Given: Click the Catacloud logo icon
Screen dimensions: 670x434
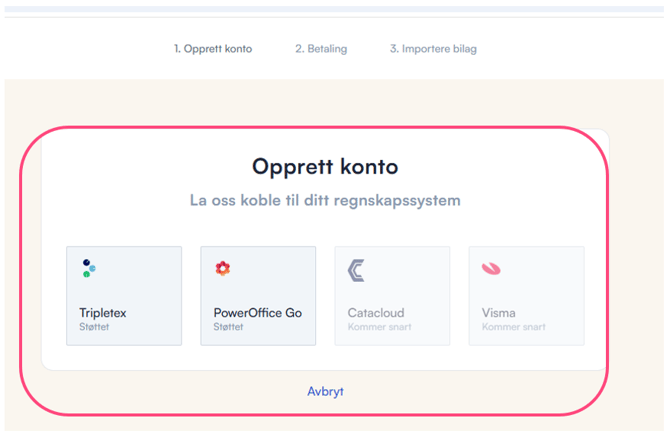Looking at the screenshot, I should [x=357, y=269].
